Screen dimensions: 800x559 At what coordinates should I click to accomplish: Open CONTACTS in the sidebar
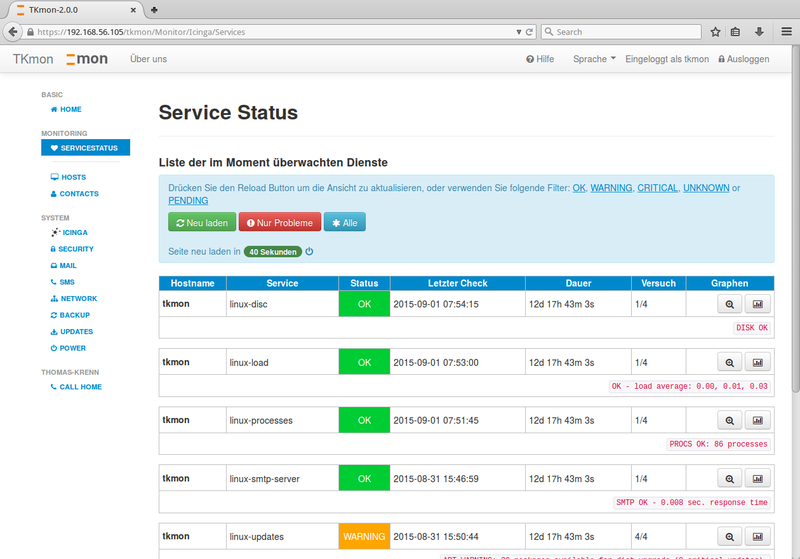(x=74, y=194)
